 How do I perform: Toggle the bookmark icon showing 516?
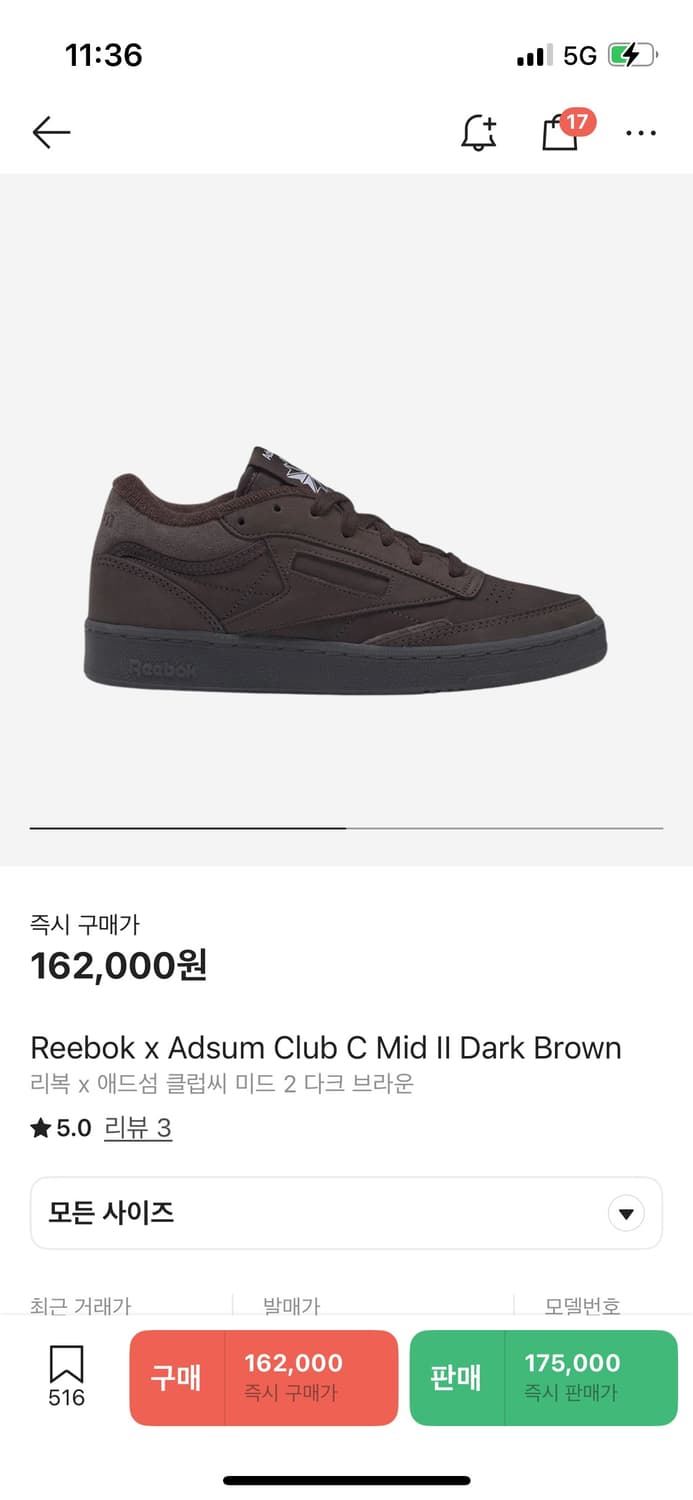(66, 1376)
